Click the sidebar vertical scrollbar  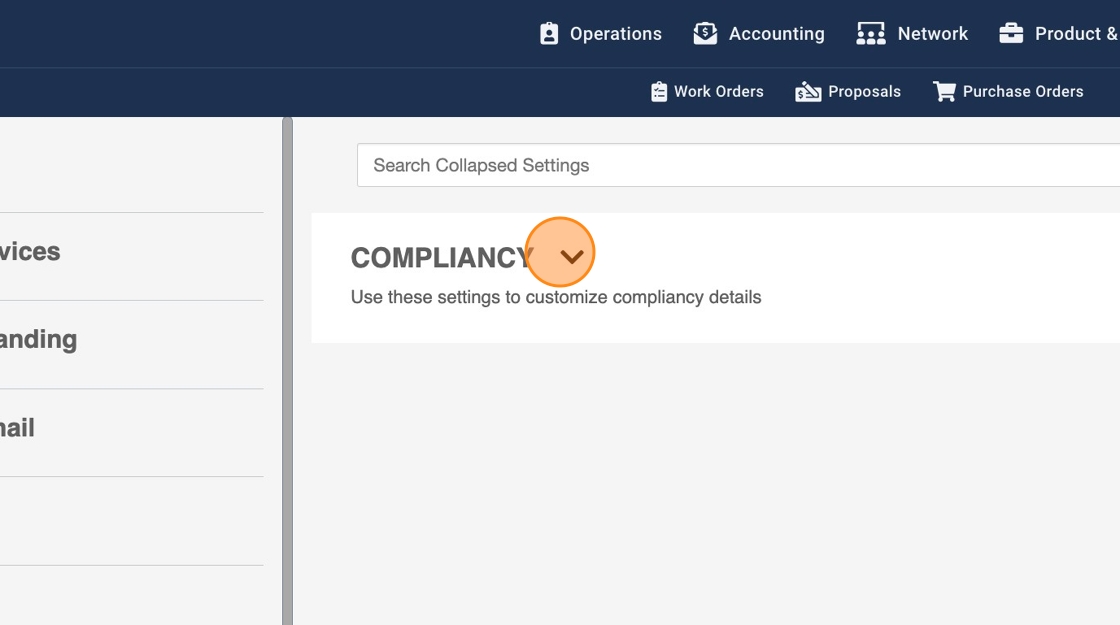pos(287,370)
